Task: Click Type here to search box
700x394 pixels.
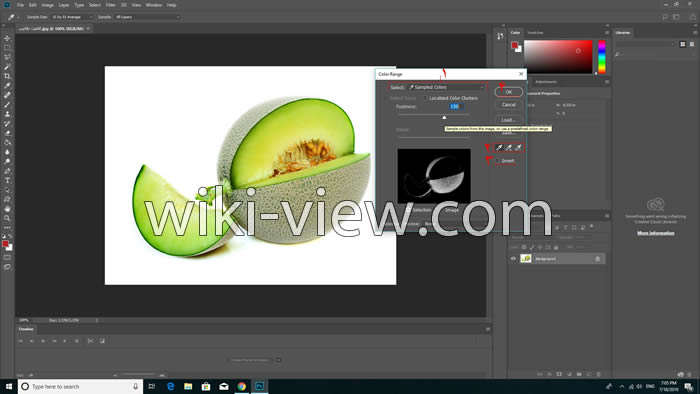Action: [80, 386]
